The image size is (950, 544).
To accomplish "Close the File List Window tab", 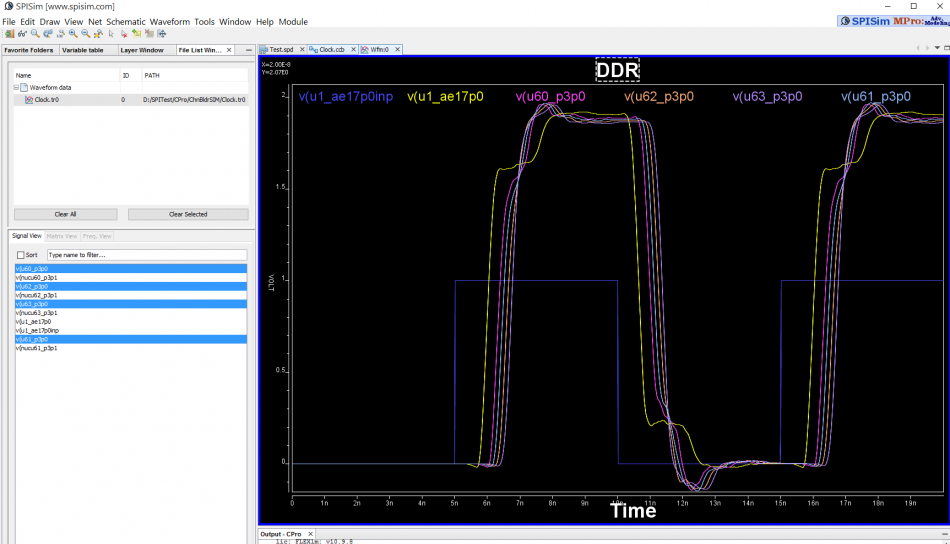I will click(229, 49).
